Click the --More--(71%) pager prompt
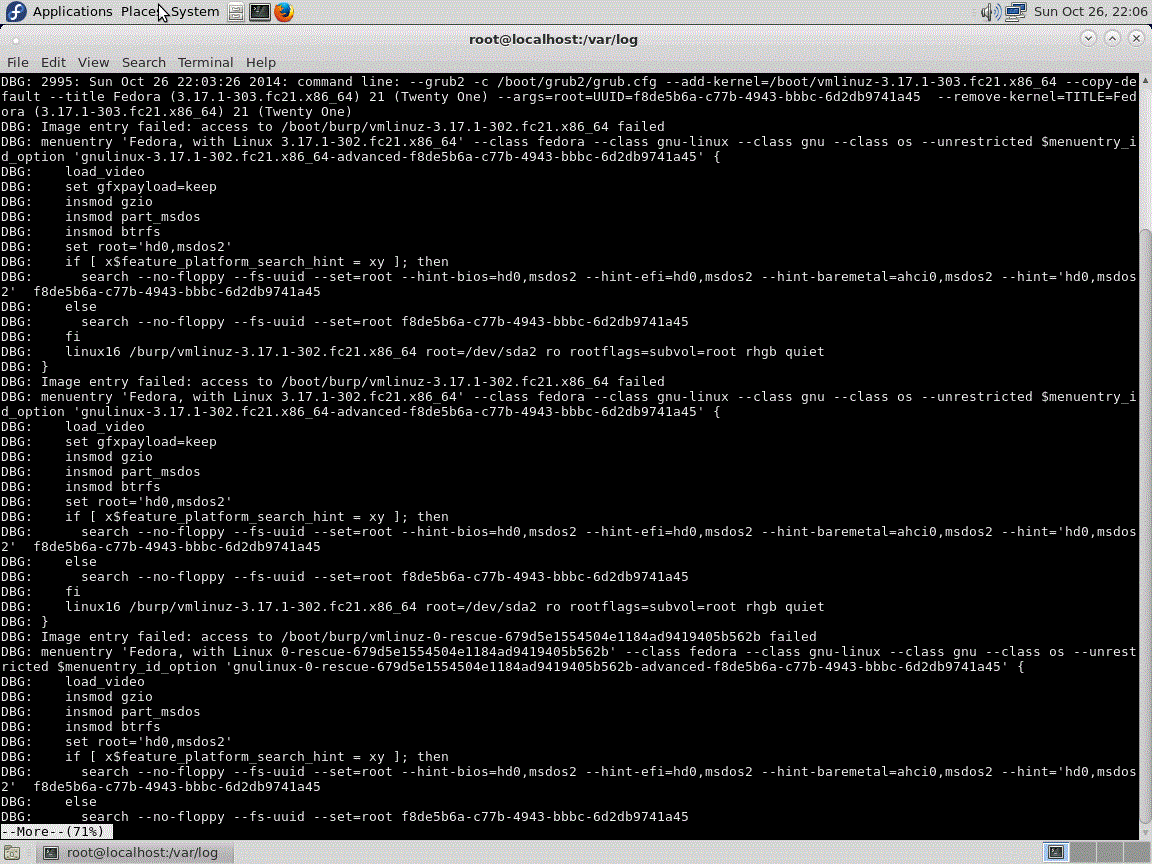 (x=57, y=832)
